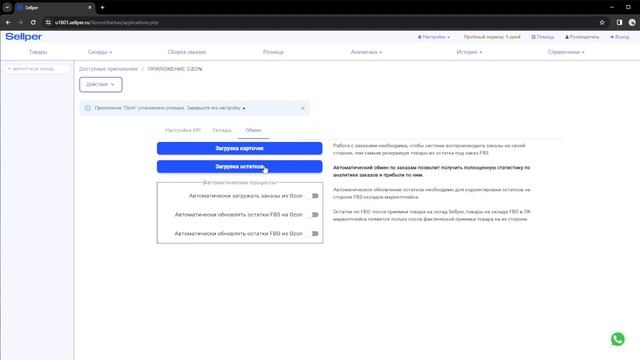Toggle automatic order loading from Ozon
This screenshot has width=640, height=360.
pos(314,196)
